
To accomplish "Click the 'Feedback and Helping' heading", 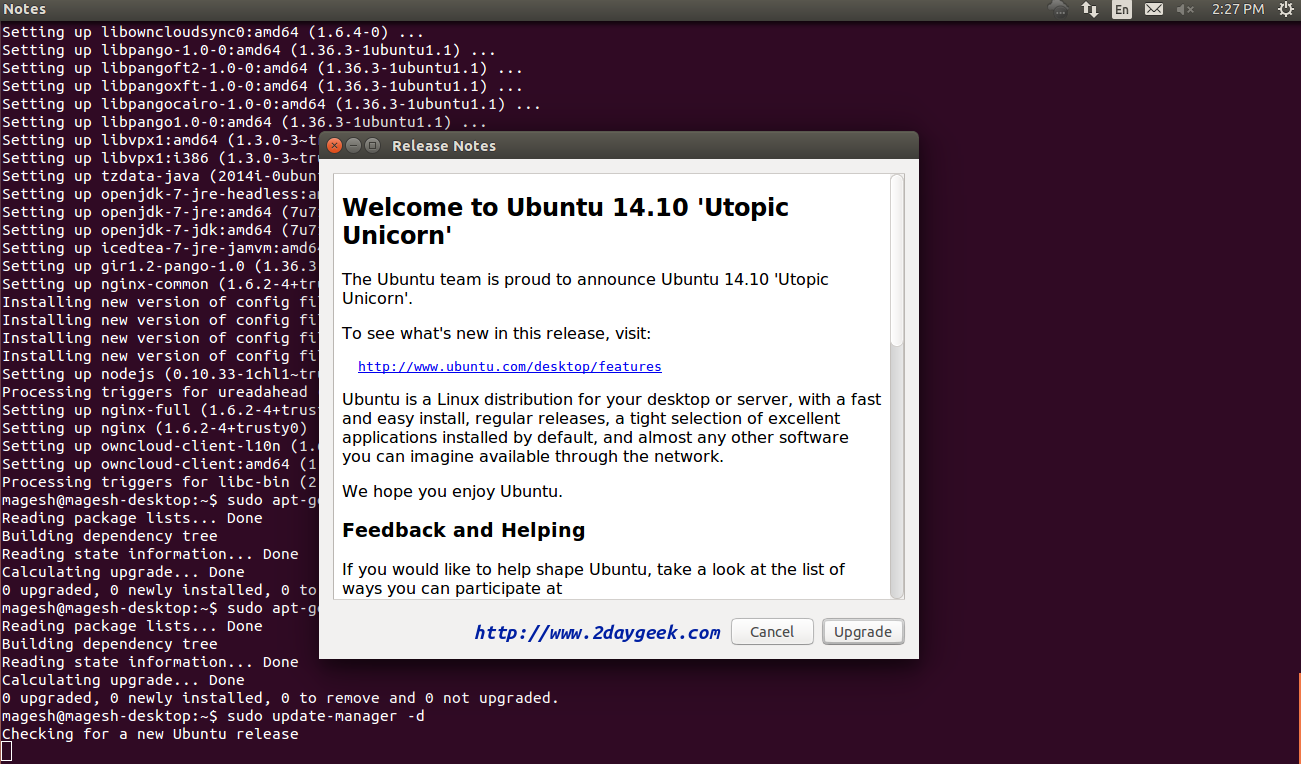I will point(463,530).
